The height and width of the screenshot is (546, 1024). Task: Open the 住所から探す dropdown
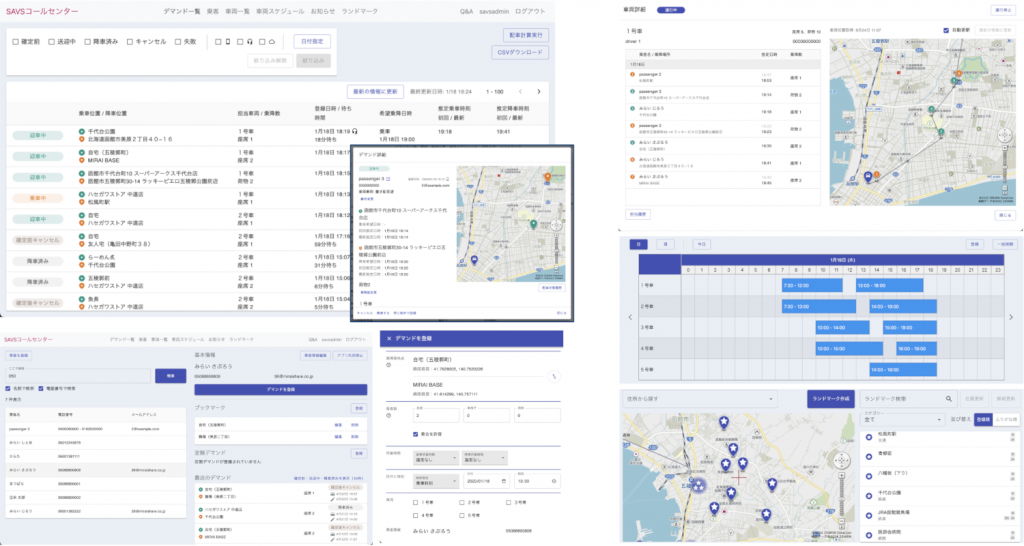pyautogui.click(x=700, y=398)
